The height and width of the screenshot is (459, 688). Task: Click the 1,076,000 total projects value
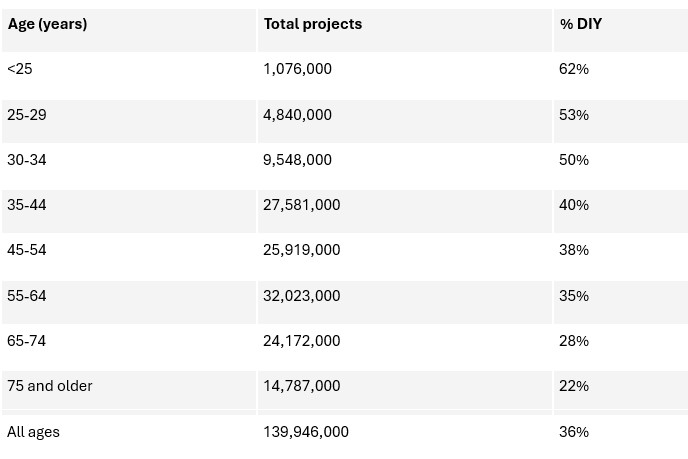tap(297, 70)
